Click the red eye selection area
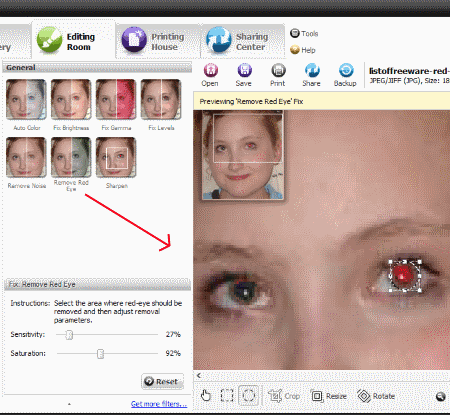Image resolution: width=450 pixels, height=415 pixels. click(x=405, y=276)
